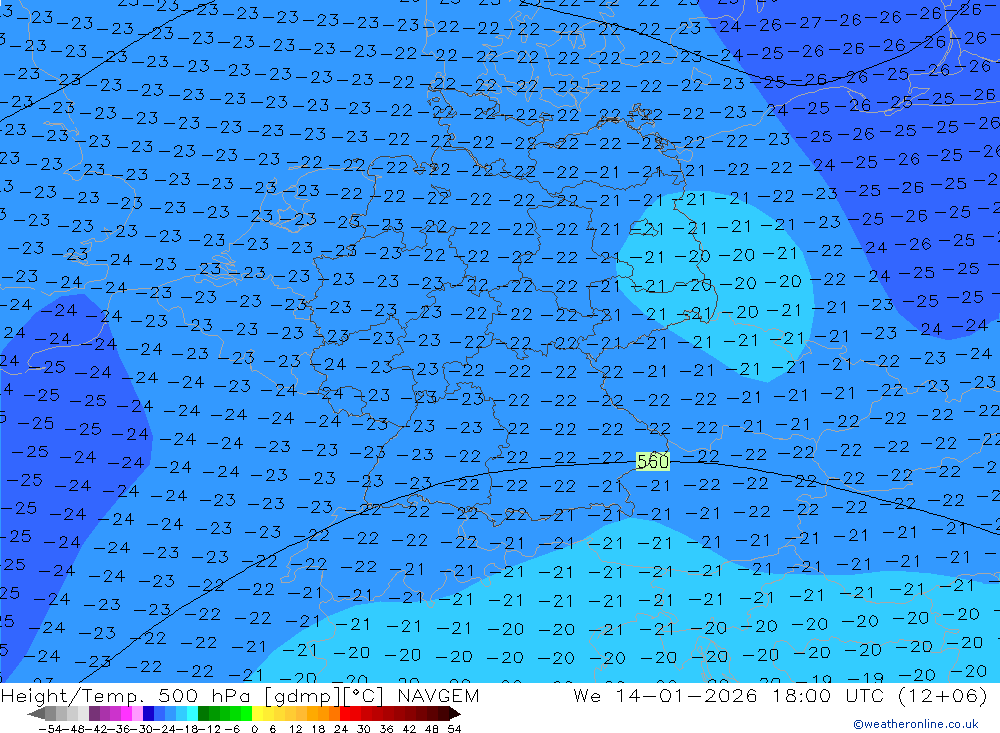Click the dark maroon right arrow end of legend
The width and height of the screenshot is (1000, 733).
point(453,713)
